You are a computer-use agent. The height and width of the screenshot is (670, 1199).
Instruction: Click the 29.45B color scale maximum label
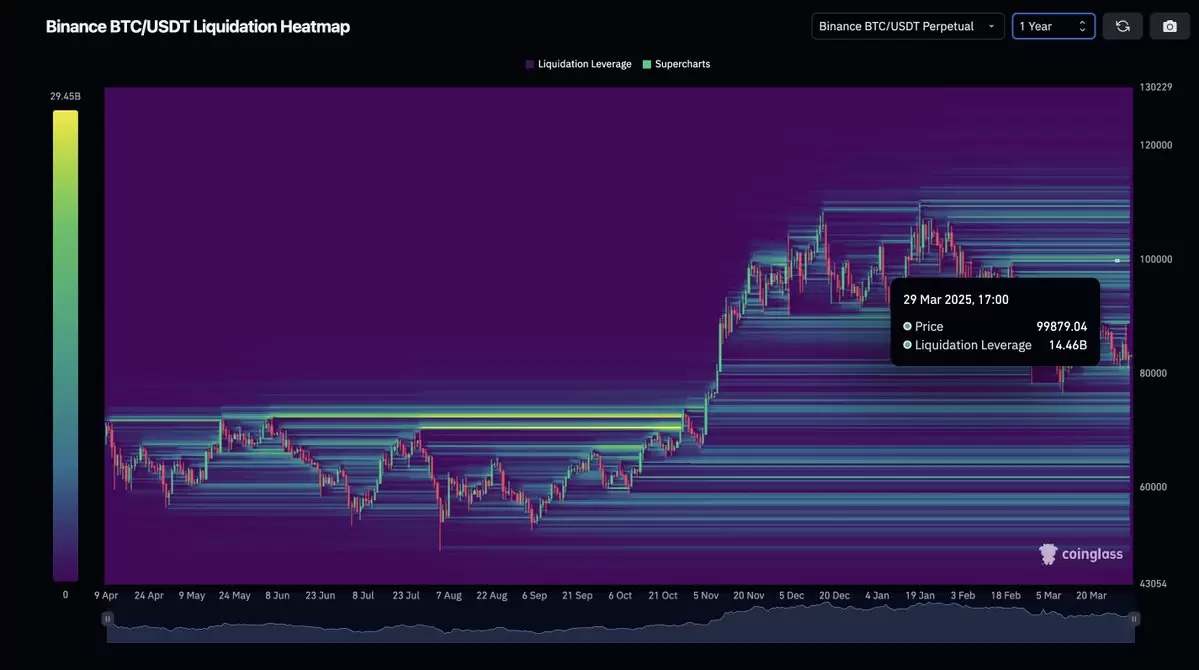coord(65,96)
